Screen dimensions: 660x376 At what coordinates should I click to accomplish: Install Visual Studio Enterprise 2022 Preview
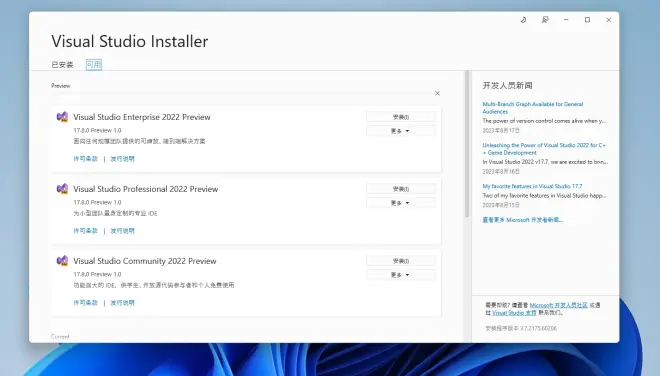(401, 117)
